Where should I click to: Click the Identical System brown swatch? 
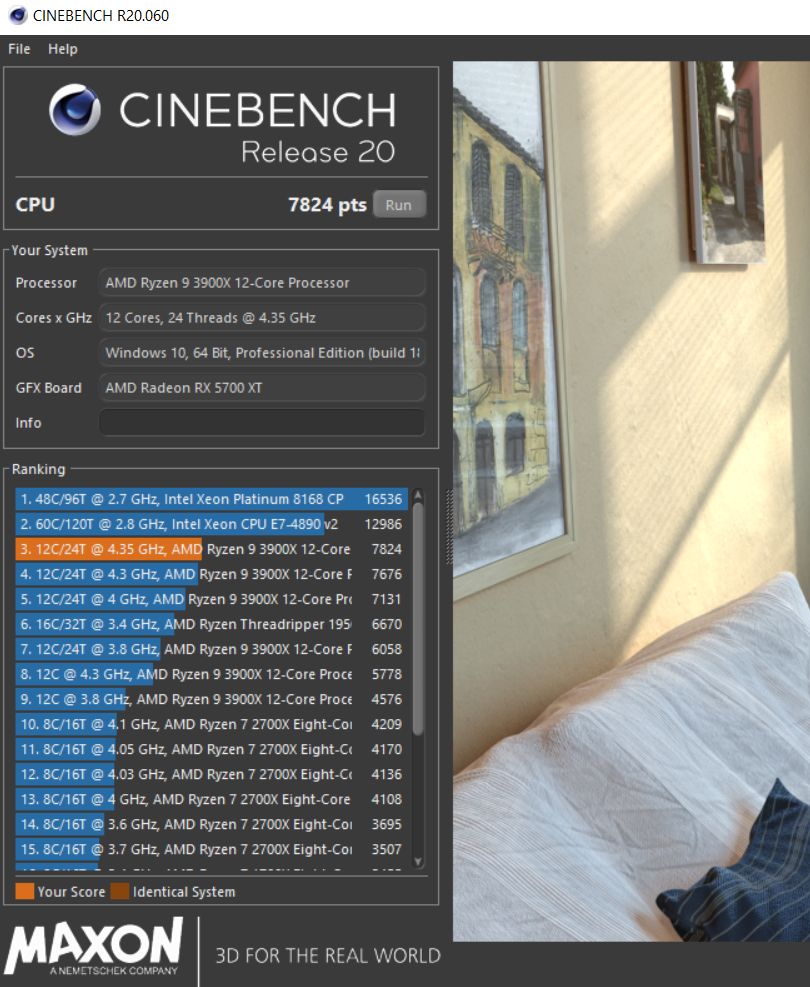pos(120,891)
